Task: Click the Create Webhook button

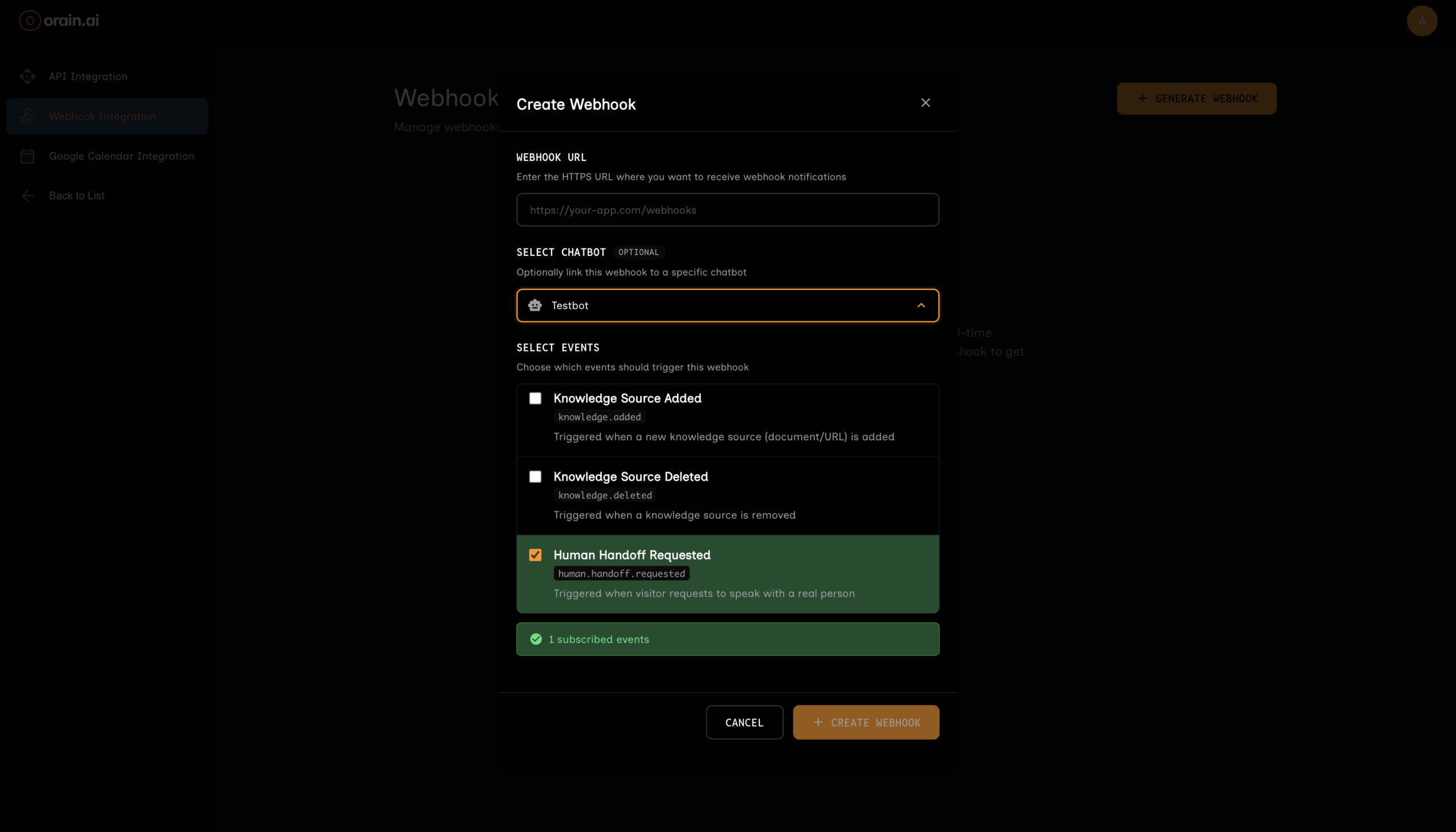Action: (865, 722)
